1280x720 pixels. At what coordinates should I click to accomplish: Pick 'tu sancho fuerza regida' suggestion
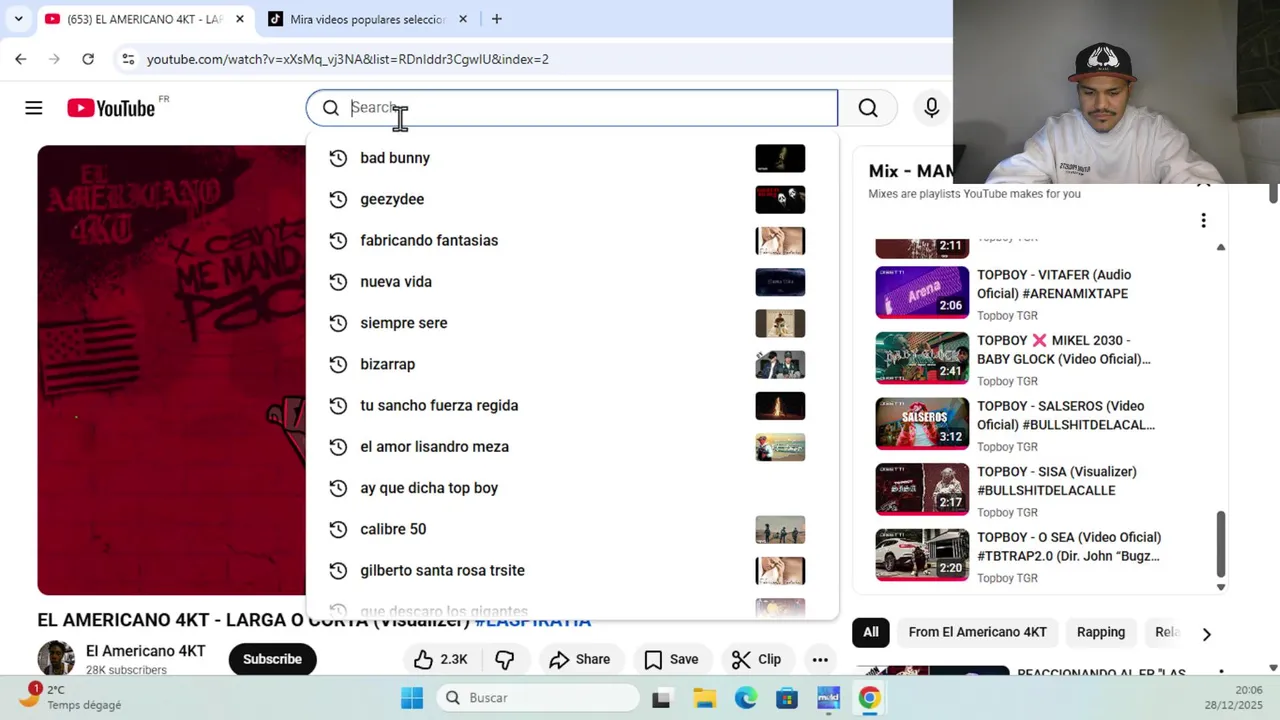[x=572, y=405]
